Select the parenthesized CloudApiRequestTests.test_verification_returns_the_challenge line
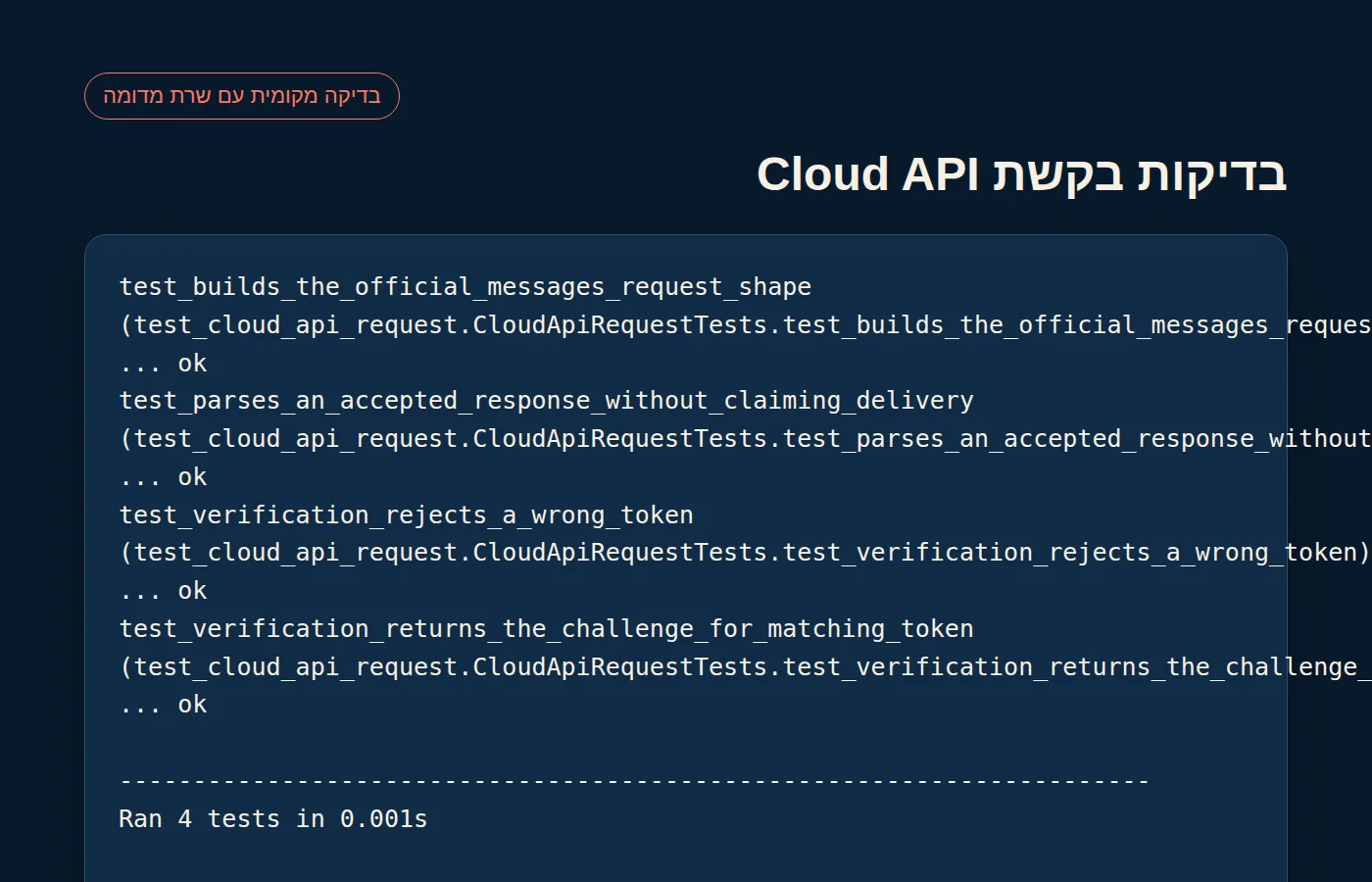Image resolution: width=1372 pixels, height=882 pixels. pyautogui.click(x=746, y=667)
